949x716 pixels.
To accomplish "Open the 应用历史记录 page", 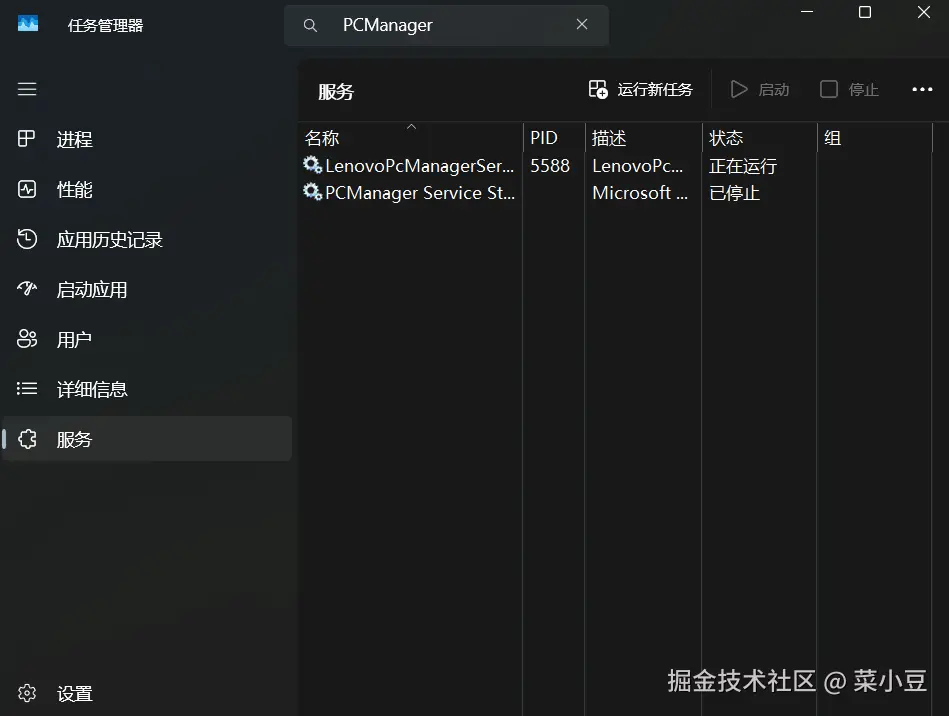I will coord(147,240).
